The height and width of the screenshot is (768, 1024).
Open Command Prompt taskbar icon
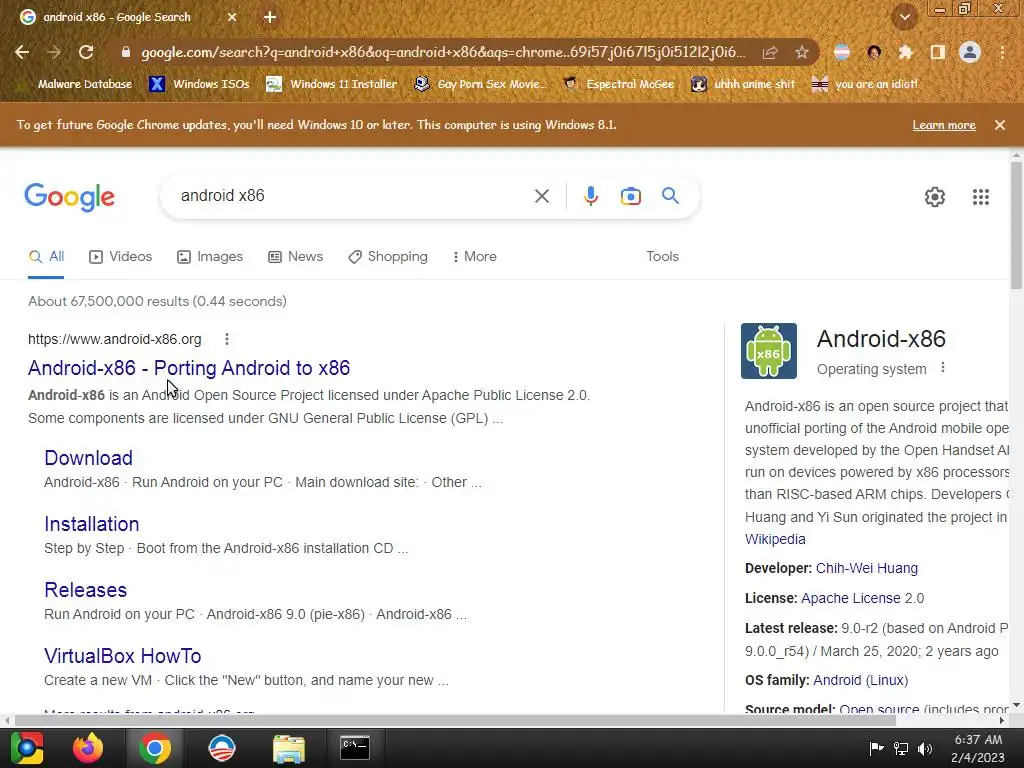355,748
